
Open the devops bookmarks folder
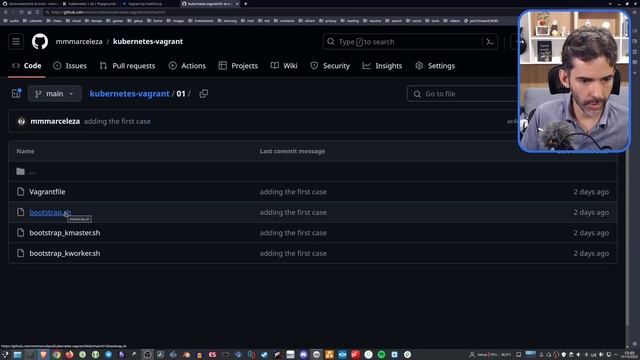point(94,20)
